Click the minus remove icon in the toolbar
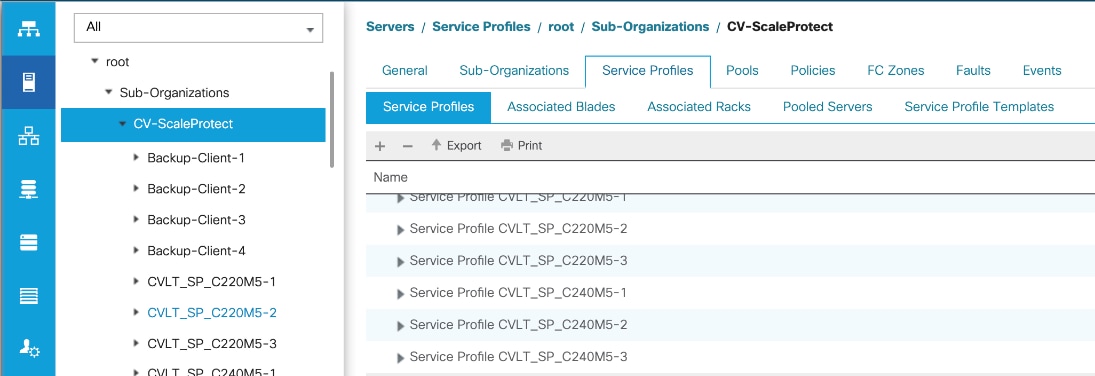 pos(408,146)
